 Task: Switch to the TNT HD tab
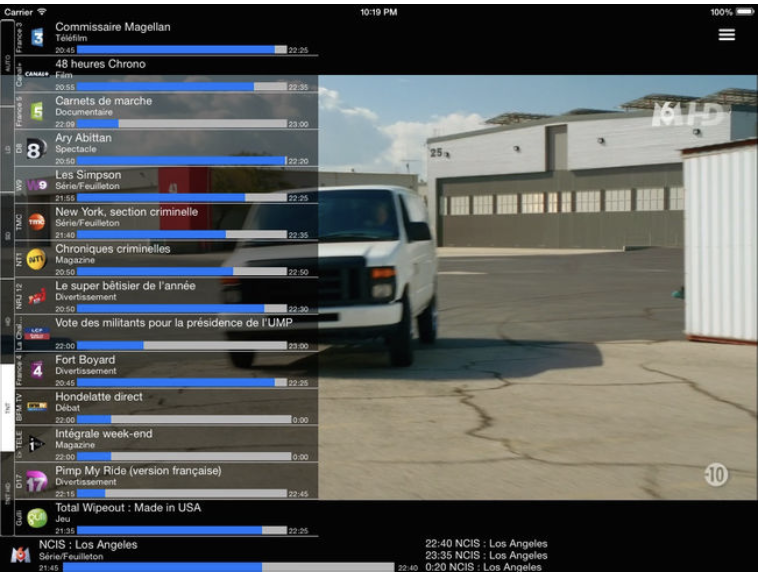pos(7,490)
